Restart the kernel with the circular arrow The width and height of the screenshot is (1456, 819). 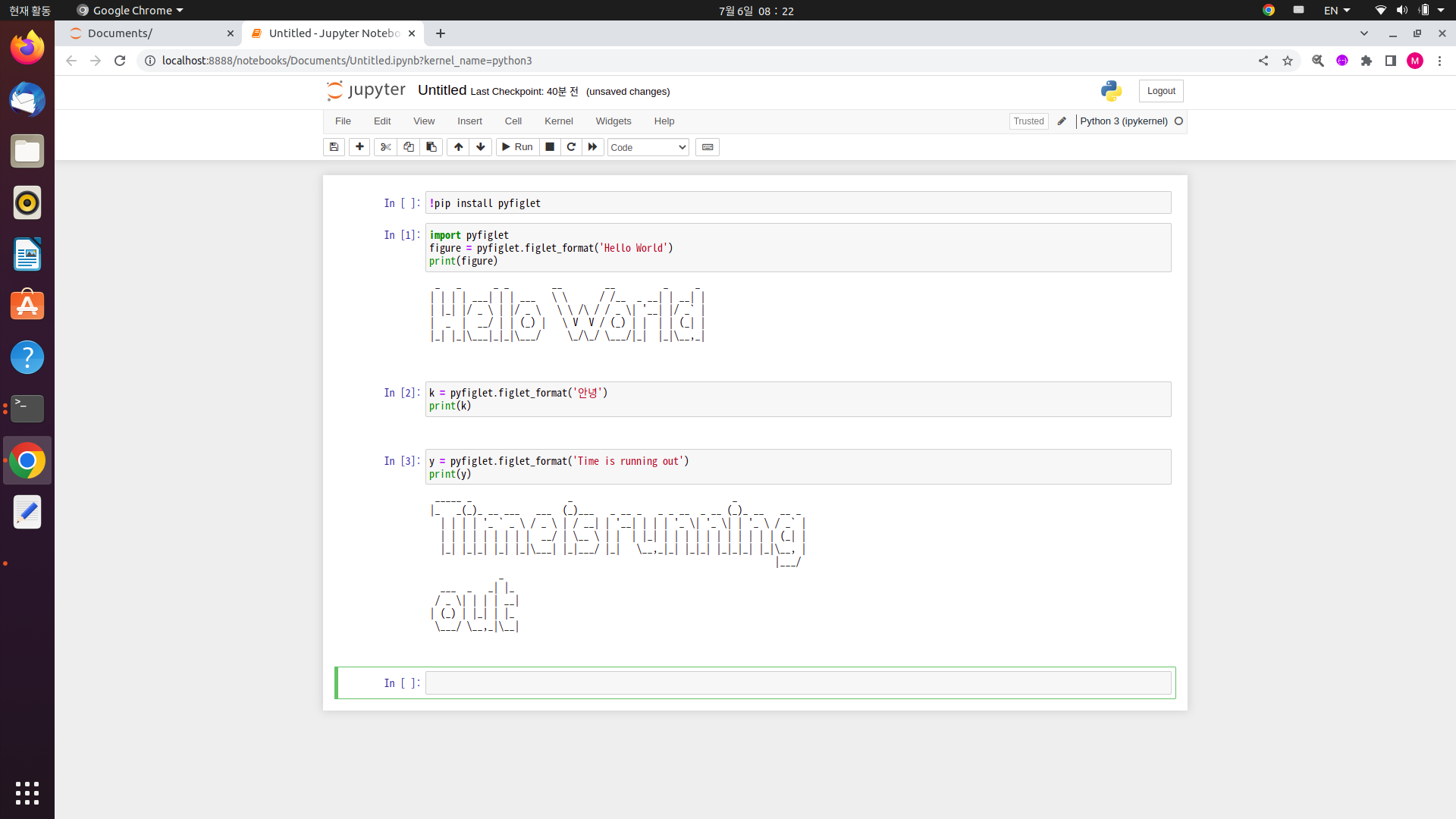571,147
